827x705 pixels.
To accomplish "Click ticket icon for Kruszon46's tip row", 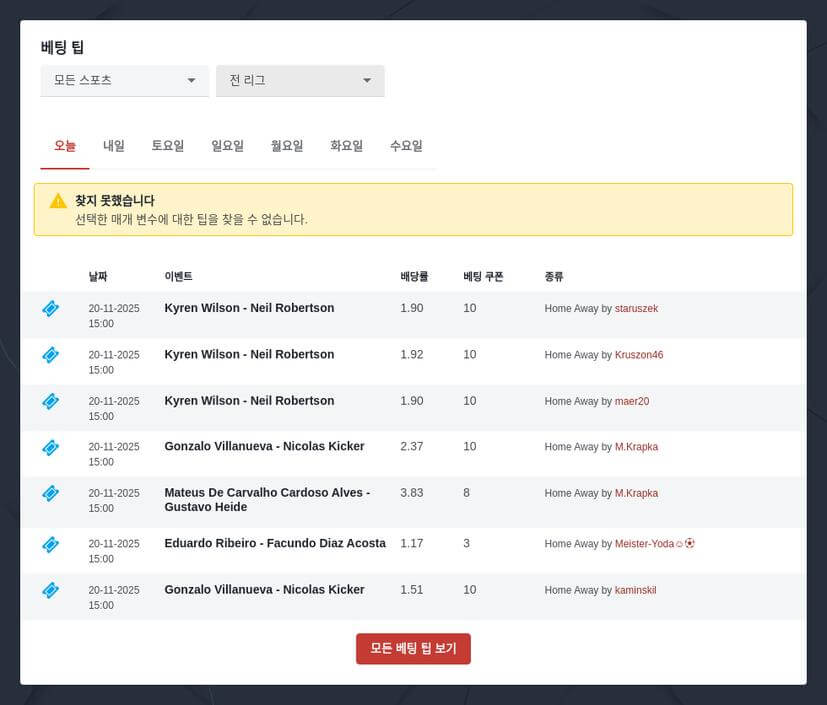I will coord(50,355).
